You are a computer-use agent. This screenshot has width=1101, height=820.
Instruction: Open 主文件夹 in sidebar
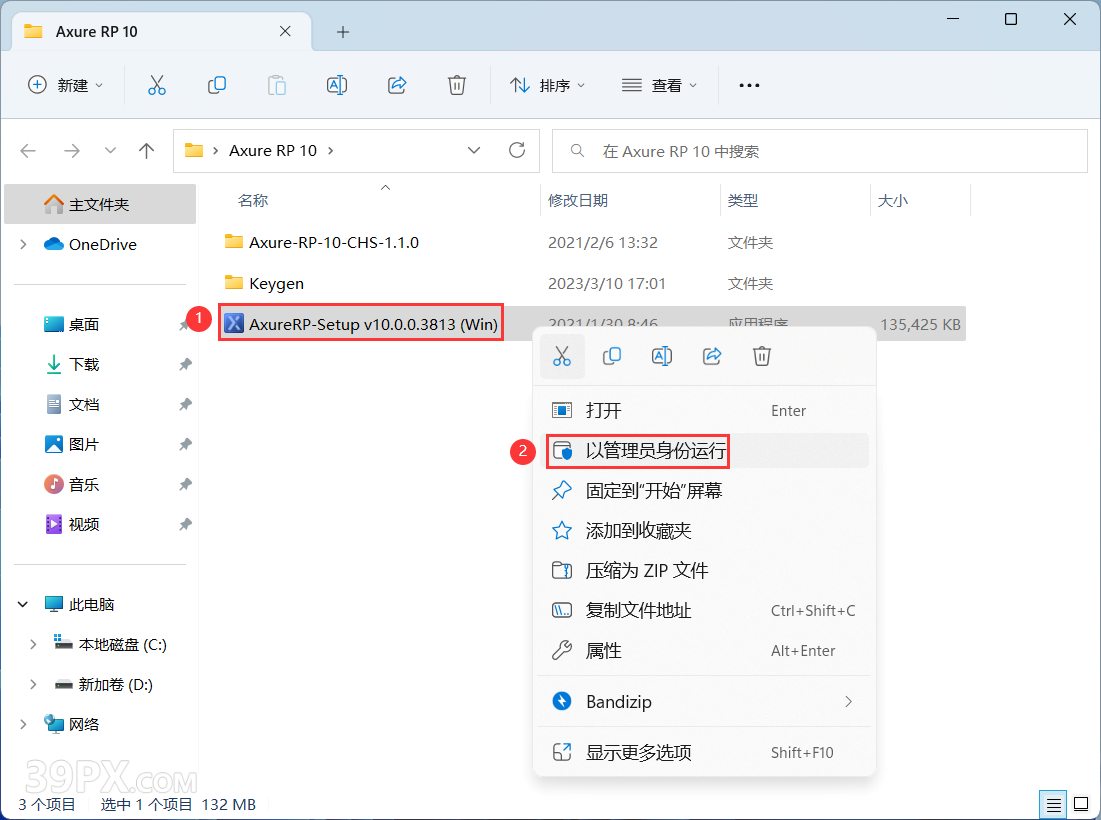click(100, 204)
